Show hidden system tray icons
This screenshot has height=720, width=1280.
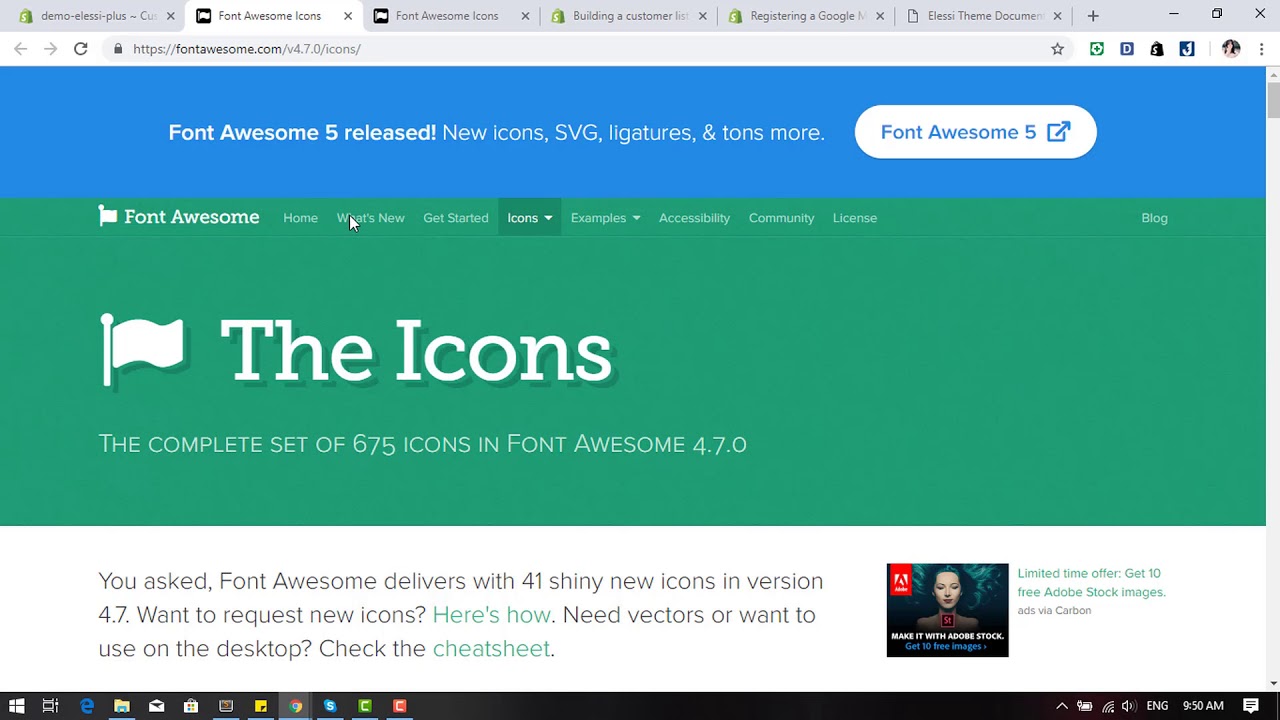click(1062, 706)
